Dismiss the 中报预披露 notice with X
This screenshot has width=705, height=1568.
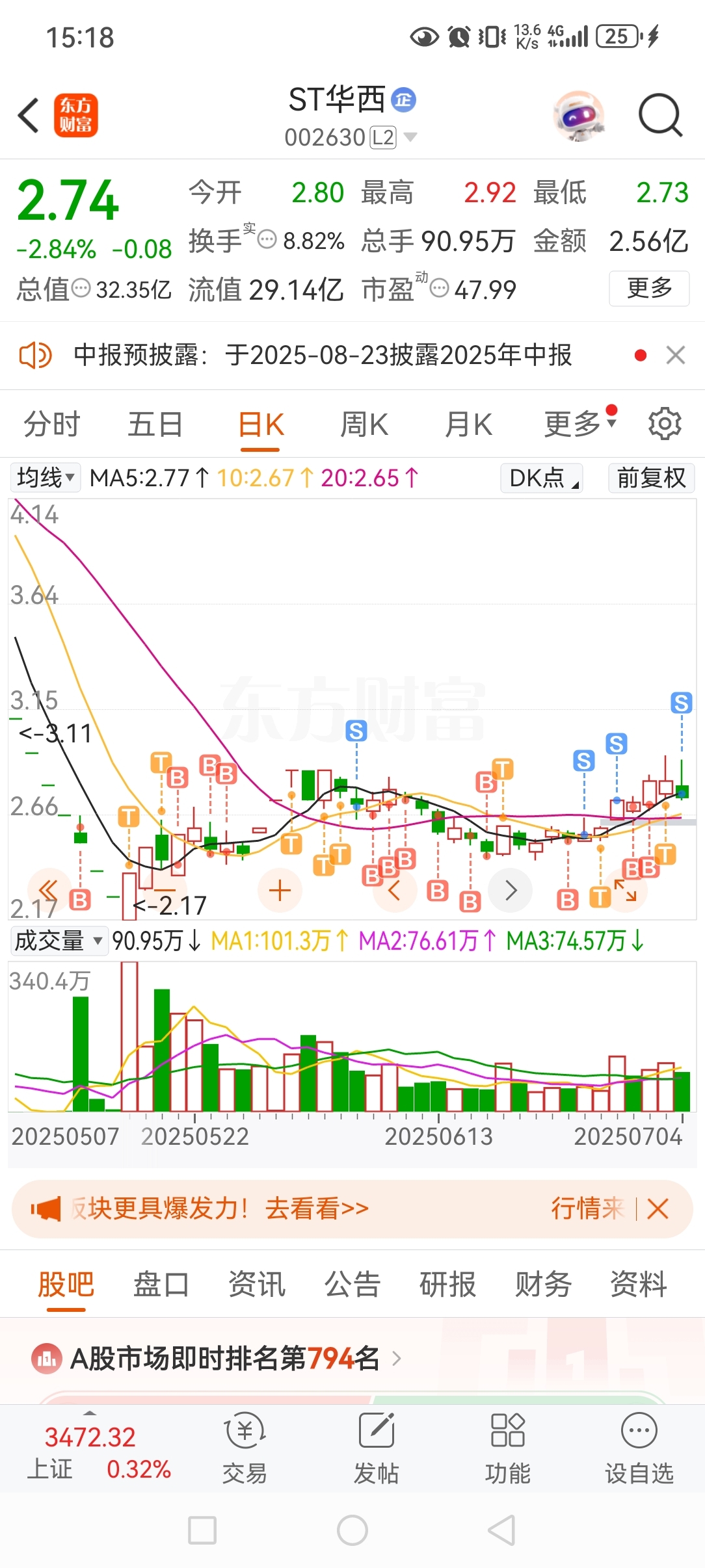pyautogui.click(x=676, y=356)
